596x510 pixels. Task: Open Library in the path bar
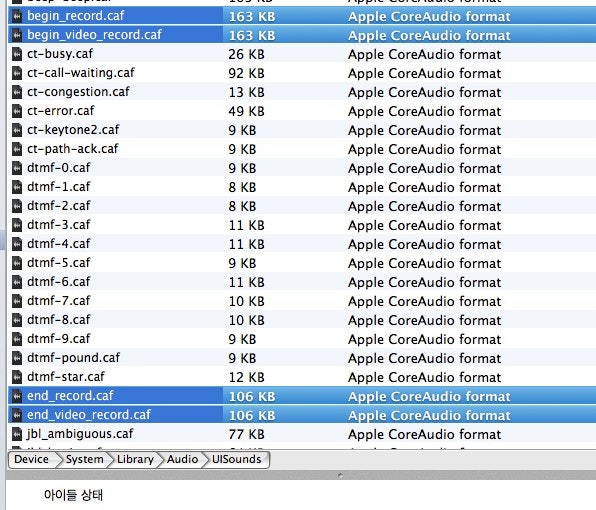point(135,459)
